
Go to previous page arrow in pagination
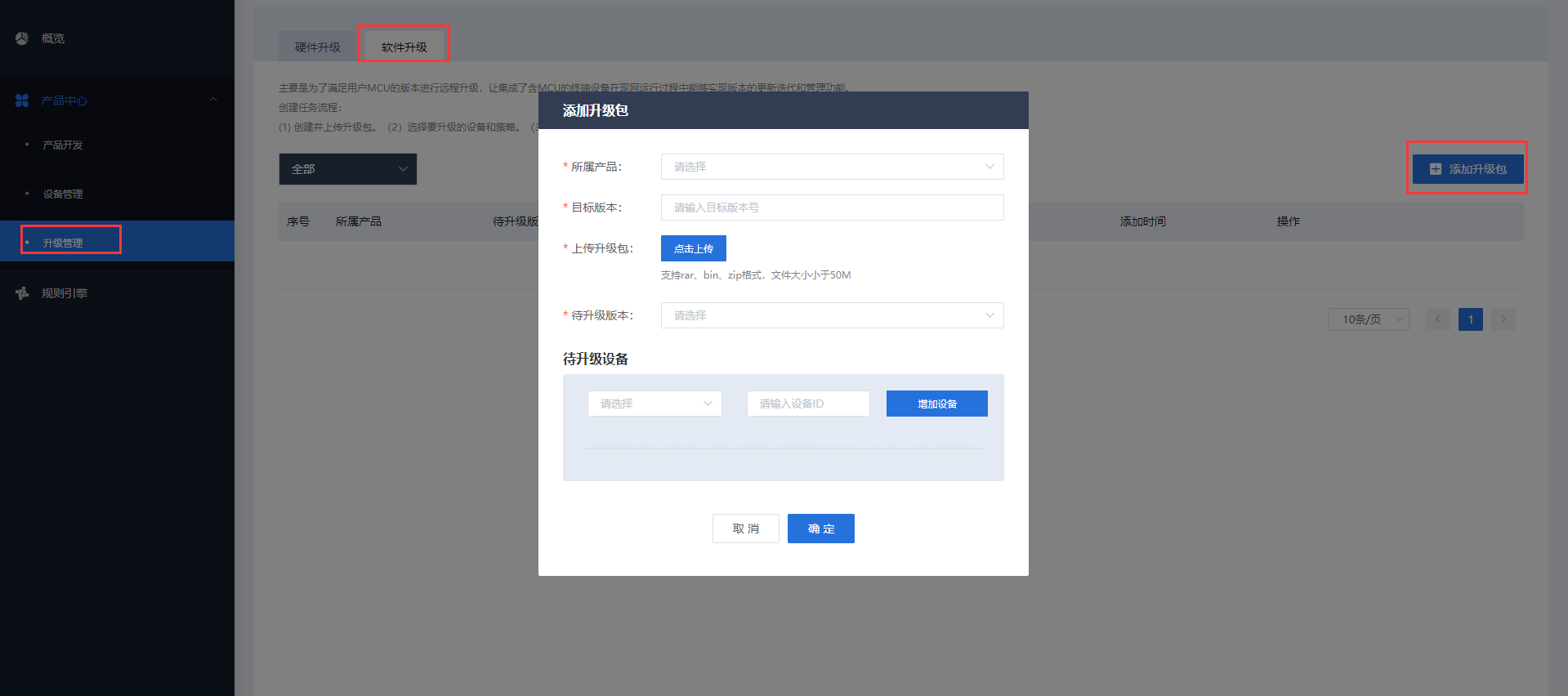1437,319
